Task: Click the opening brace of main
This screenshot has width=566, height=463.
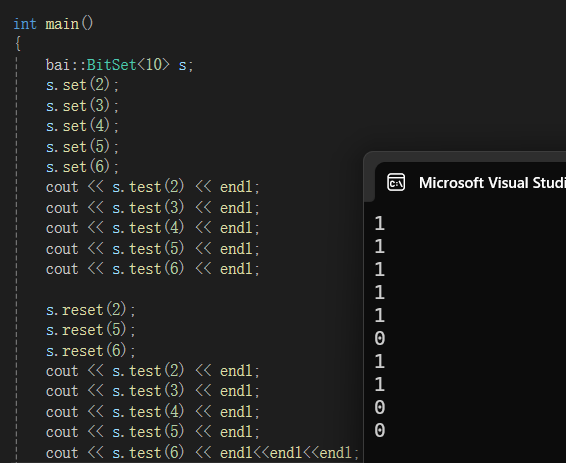Action: coord(18,44)
